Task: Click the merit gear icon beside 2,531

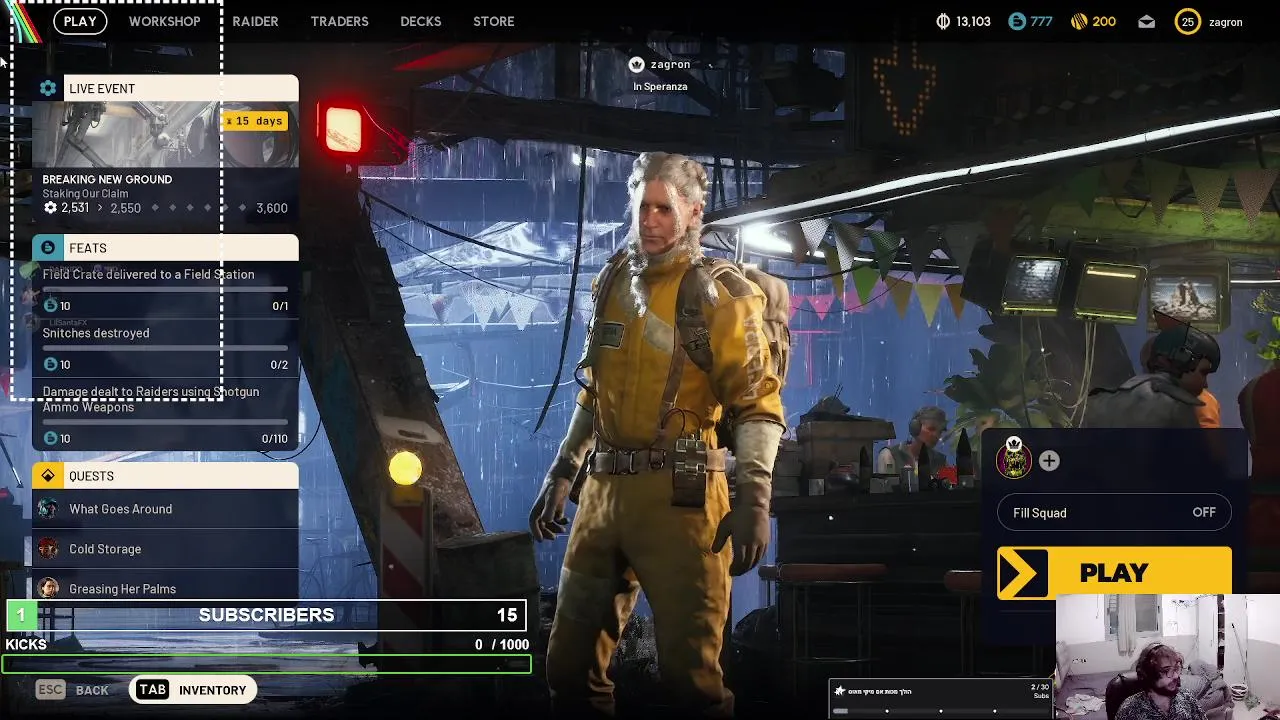Action: 50,208
